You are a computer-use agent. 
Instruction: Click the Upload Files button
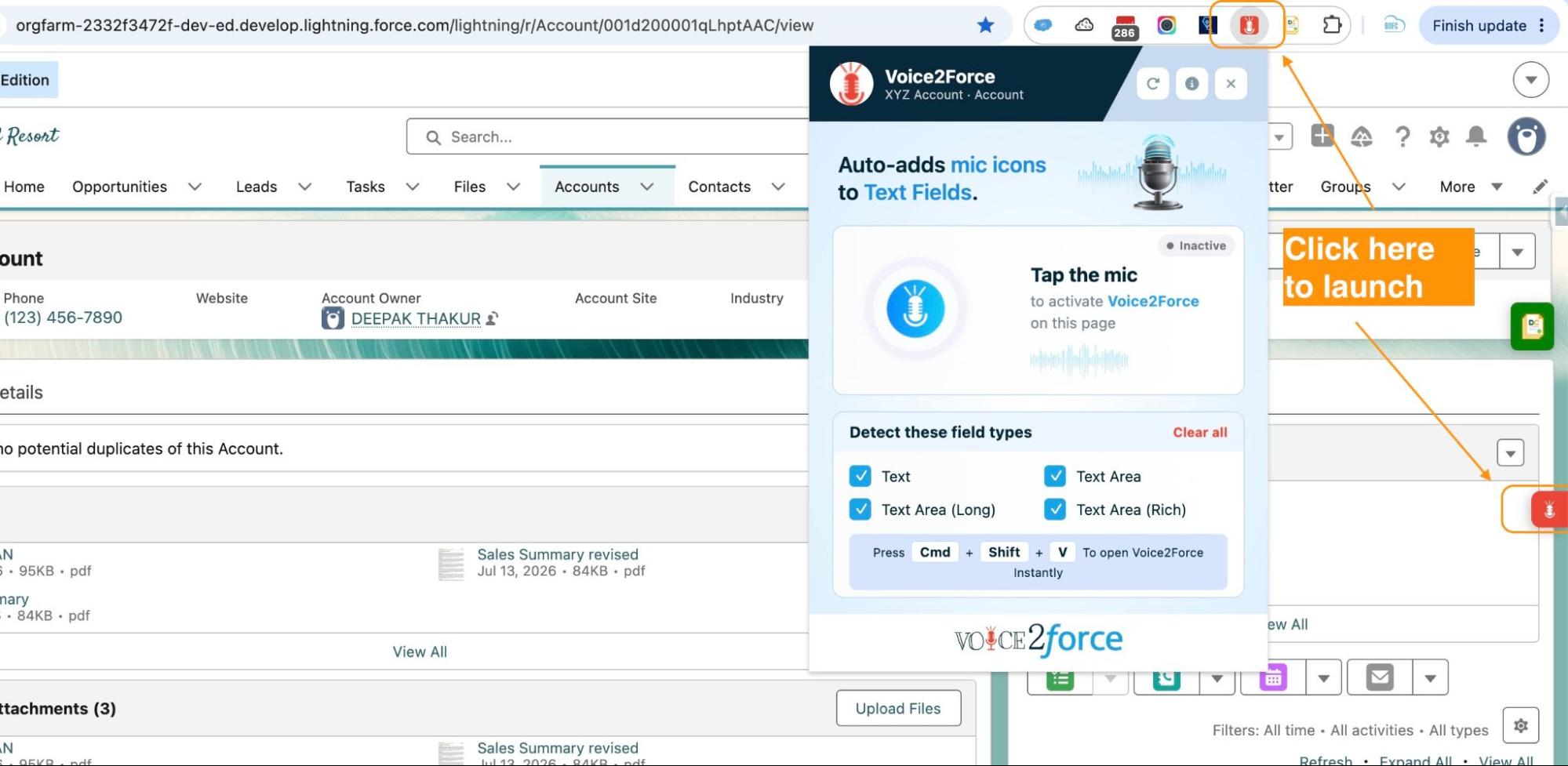point(898,708)
